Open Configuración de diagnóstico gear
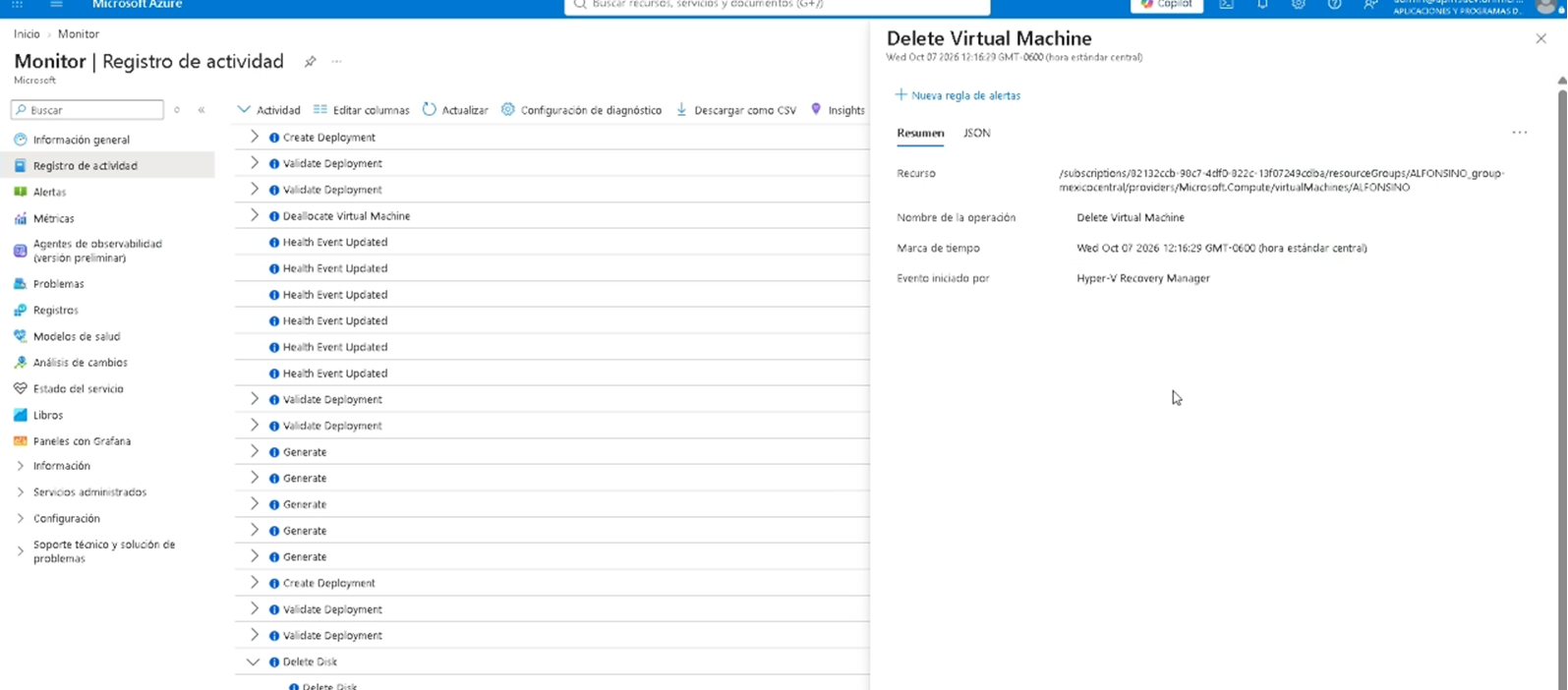 [508, 109]
